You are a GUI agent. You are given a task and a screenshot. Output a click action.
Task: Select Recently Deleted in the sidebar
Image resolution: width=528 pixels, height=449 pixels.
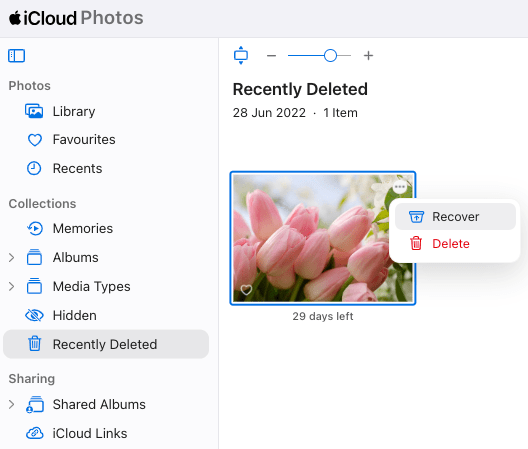(106, 344)
